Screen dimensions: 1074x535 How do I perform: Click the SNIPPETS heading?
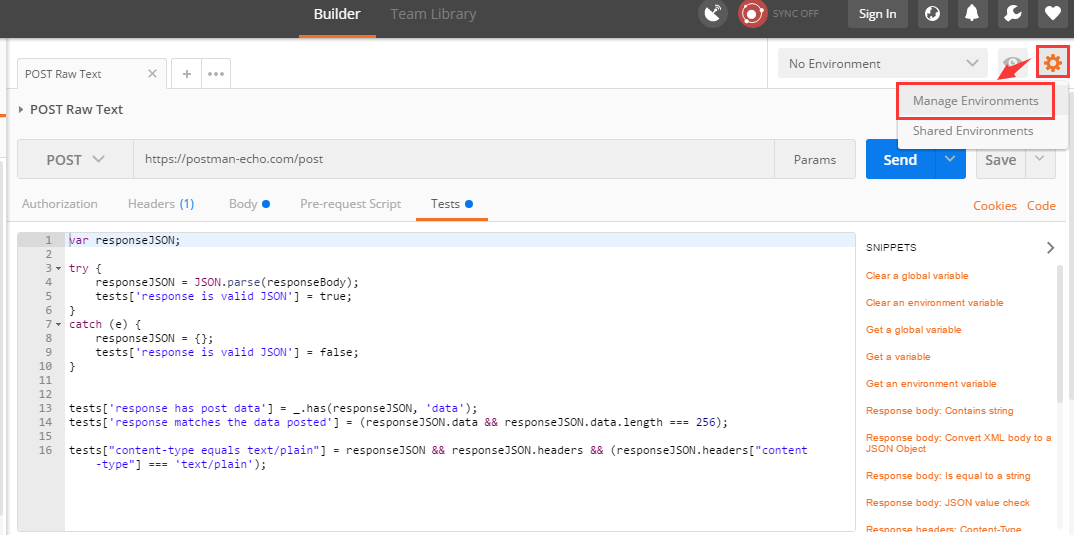[891, 247]
